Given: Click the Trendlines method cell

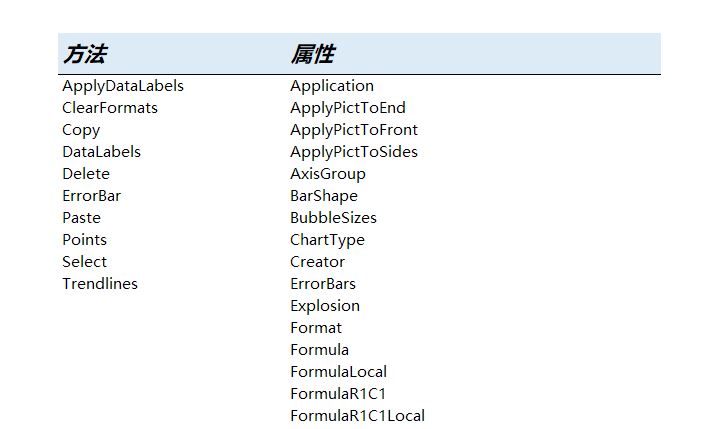Looking at the screenshot, I should point(100,284).
